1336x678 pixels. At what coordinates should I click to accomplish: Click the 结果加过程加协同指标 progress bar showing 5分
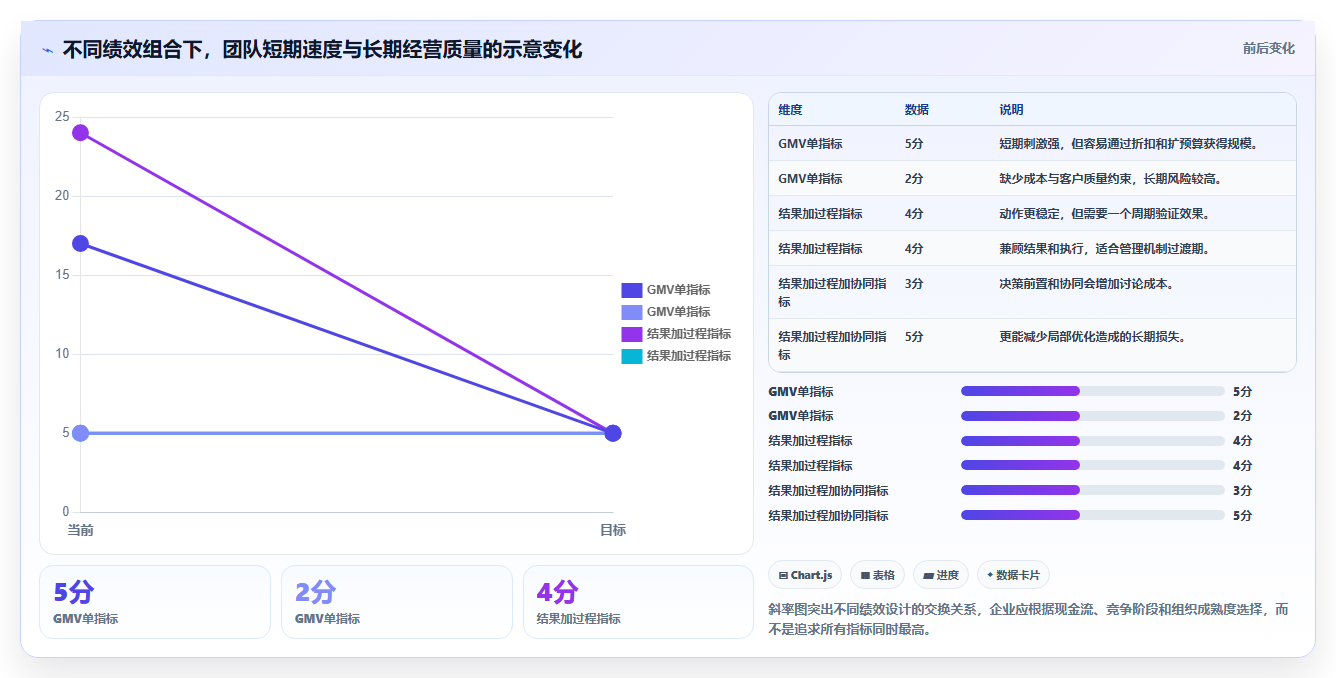(1093, 516)
